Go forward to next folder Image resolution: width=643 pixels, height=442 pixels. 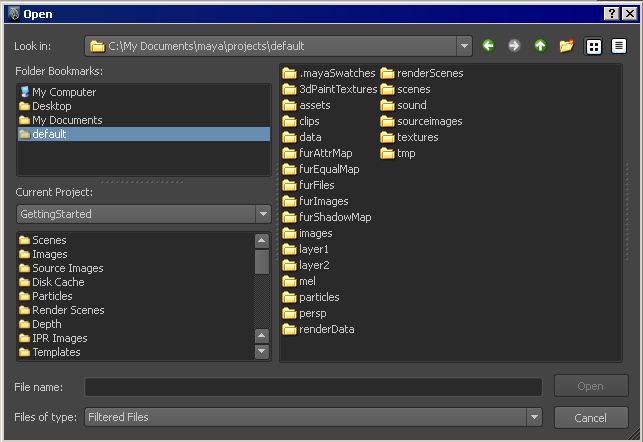point(514,46)
